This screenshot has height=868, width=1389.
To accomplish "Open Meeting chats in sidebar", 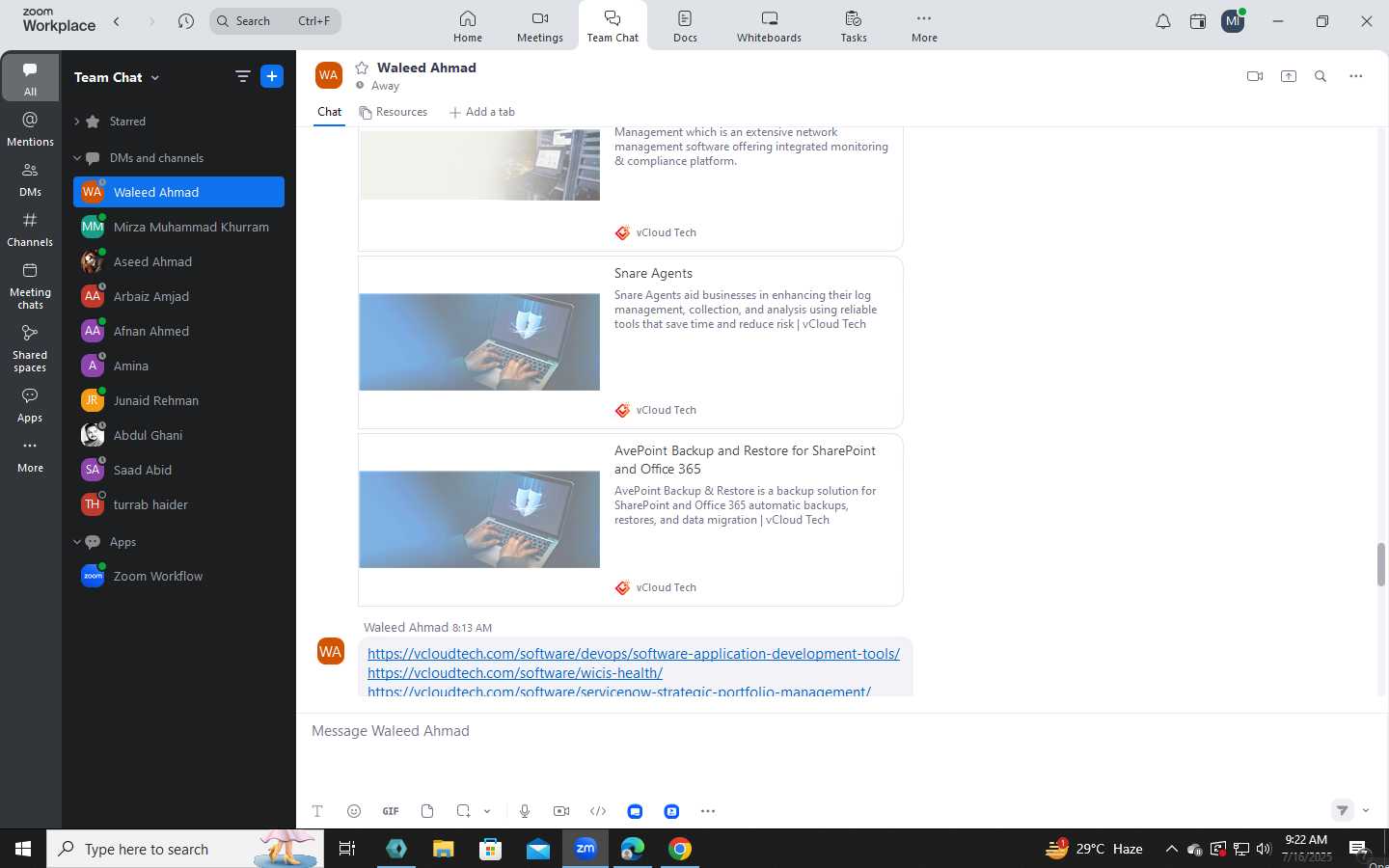I will (30, 285).
